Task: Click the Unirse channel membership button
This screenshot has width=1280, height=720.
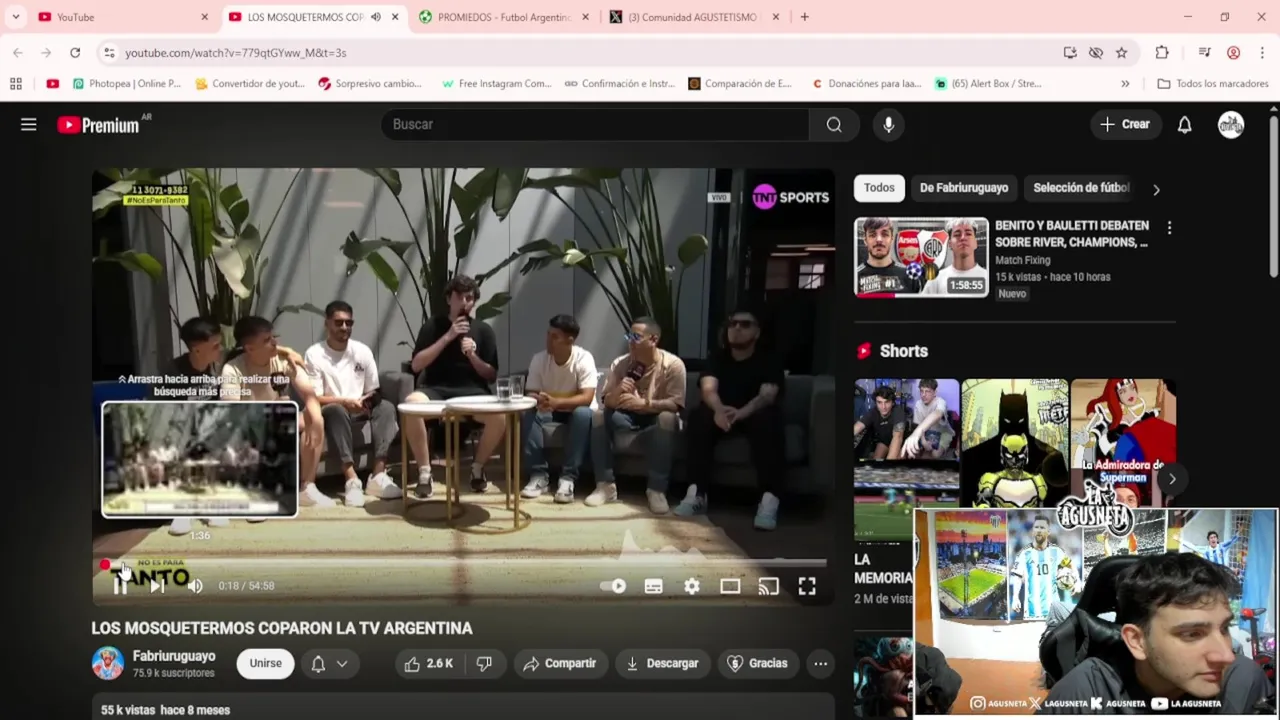Action: pyautogui.click(x=265, y=663)
